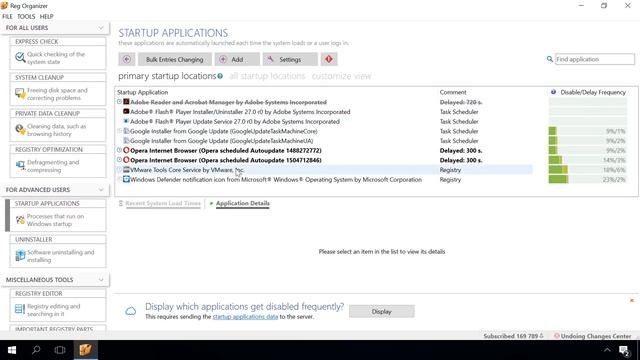Click the Comment column header
This screenshot has height=360, width=640.
(x=453, y=92)
